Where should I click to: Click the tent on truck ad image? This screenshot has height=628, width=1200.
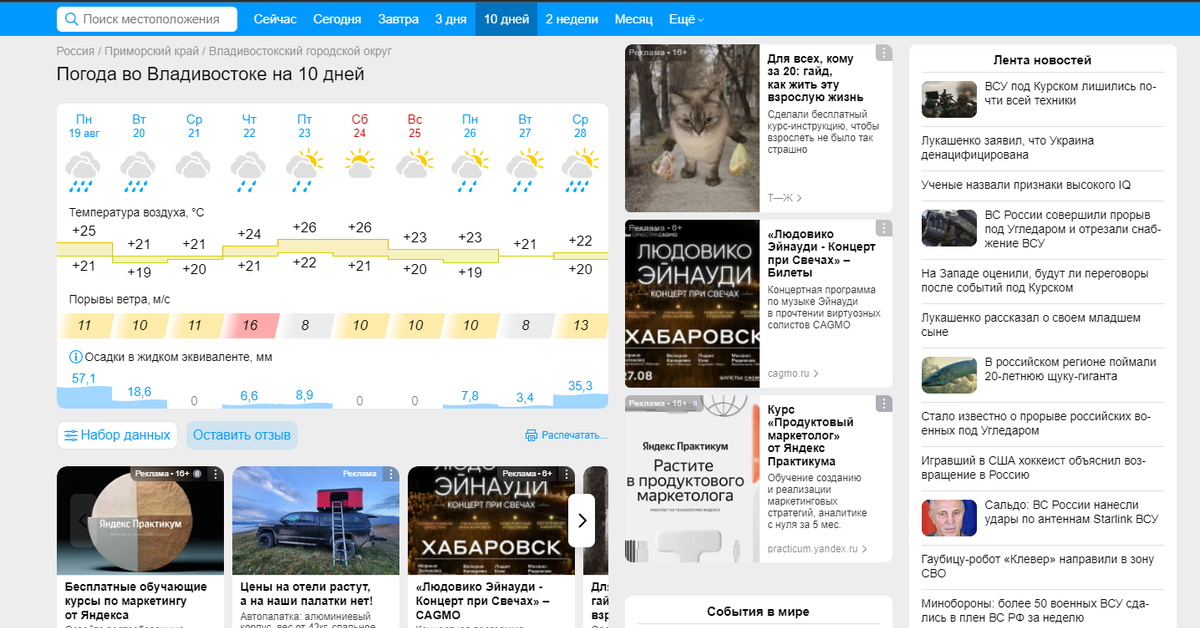(x=315, y=521)
